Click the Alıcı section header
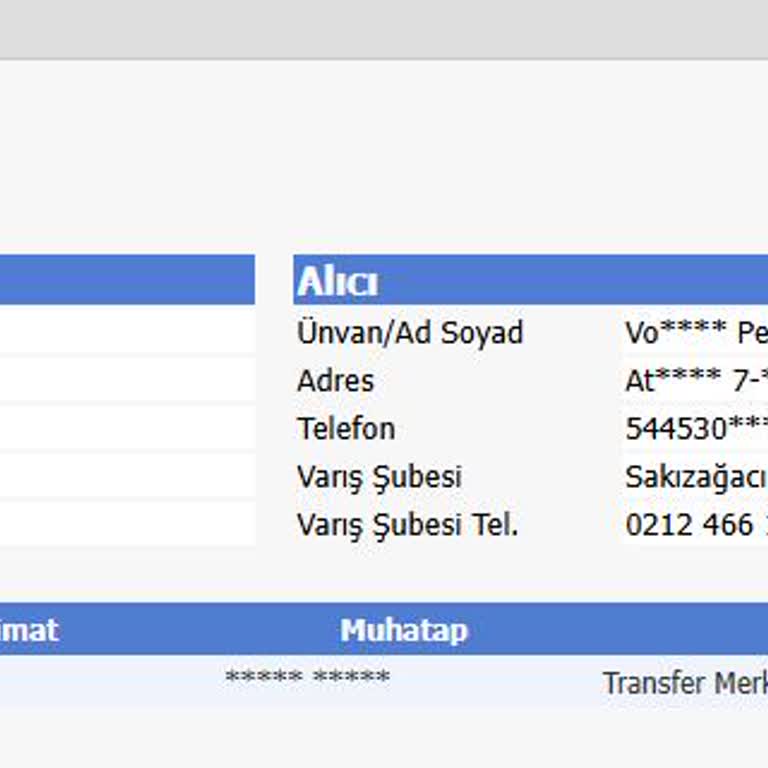The height and width of the screenshot is (768, 768). click(x=338, y=282)
